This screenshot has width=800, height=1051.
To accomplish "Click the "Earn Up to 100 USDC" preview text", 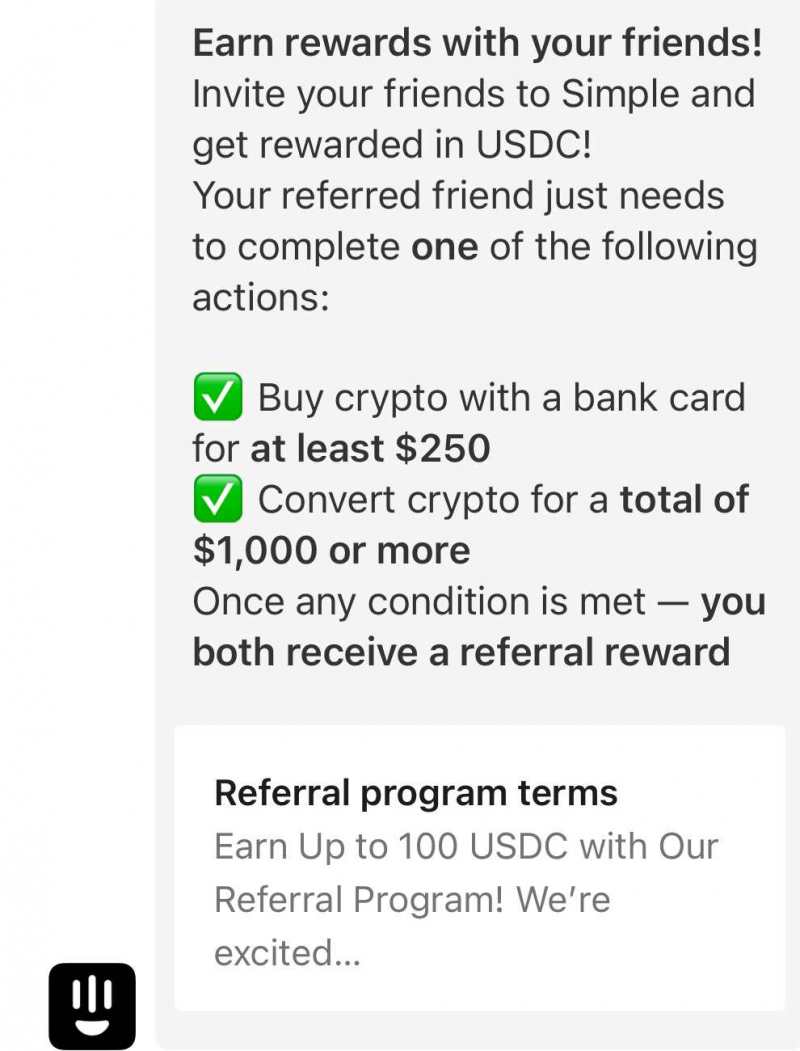I will pos(466,847).
